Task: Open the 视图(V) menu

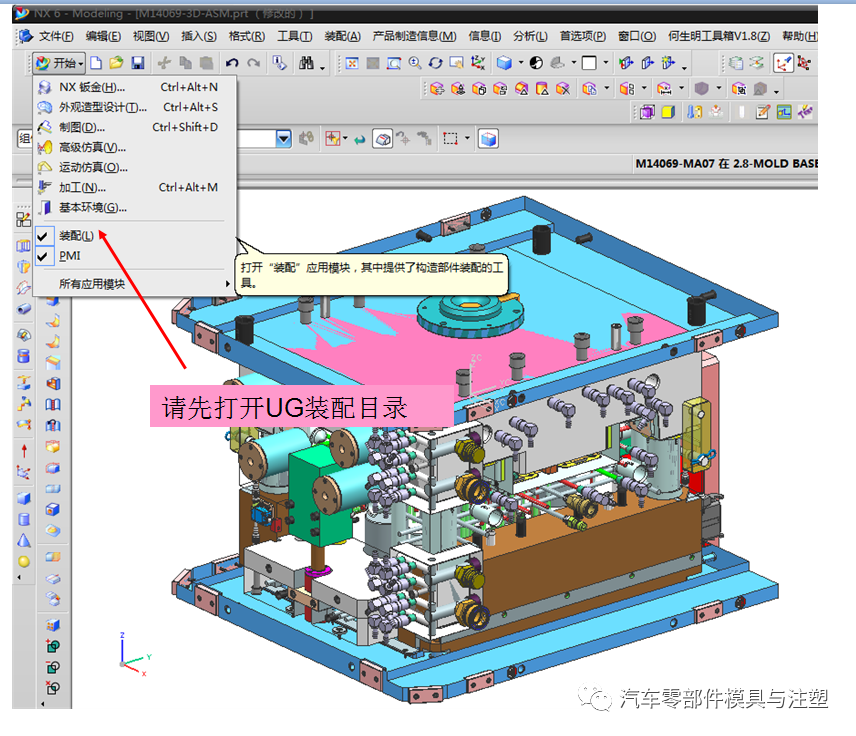Action: coord(151,37)
